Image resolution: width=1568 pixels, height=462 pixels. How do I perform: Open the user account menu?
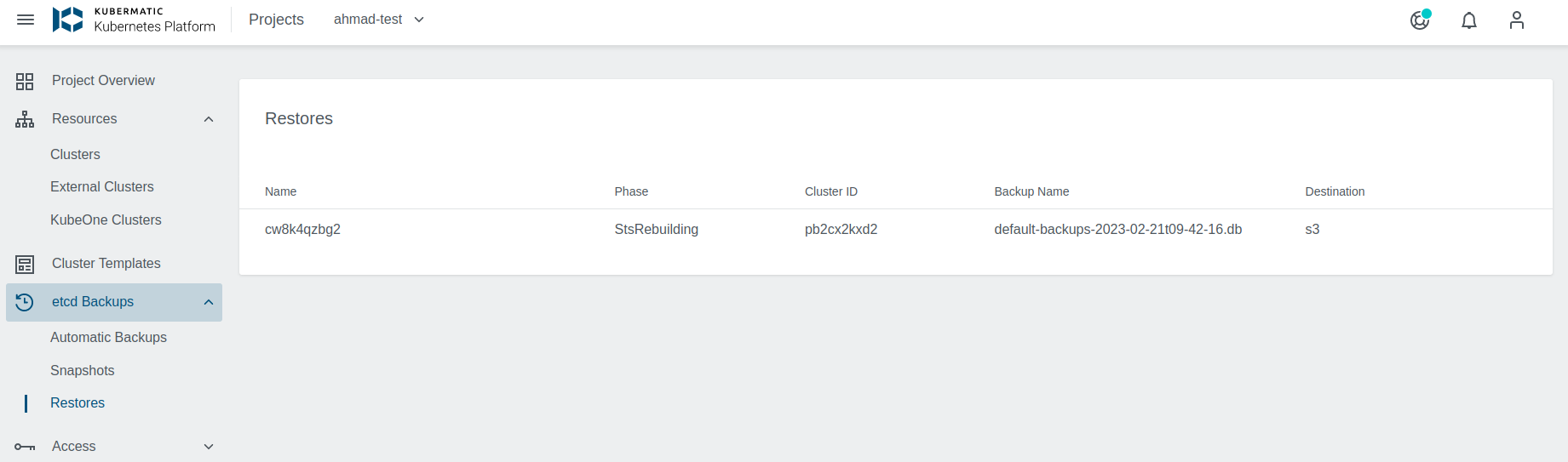pos(1517,20)
